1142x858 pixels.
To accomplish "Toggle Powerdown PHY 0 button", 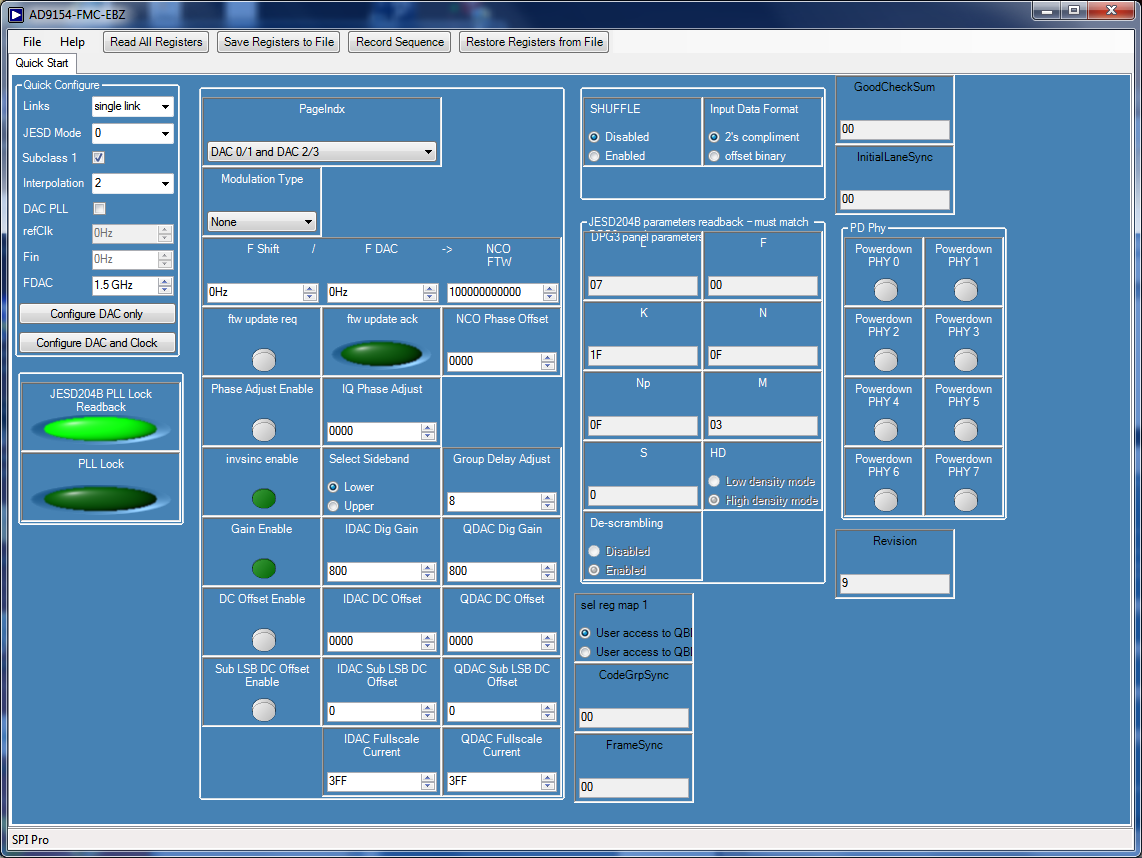I will coord(886,290).
